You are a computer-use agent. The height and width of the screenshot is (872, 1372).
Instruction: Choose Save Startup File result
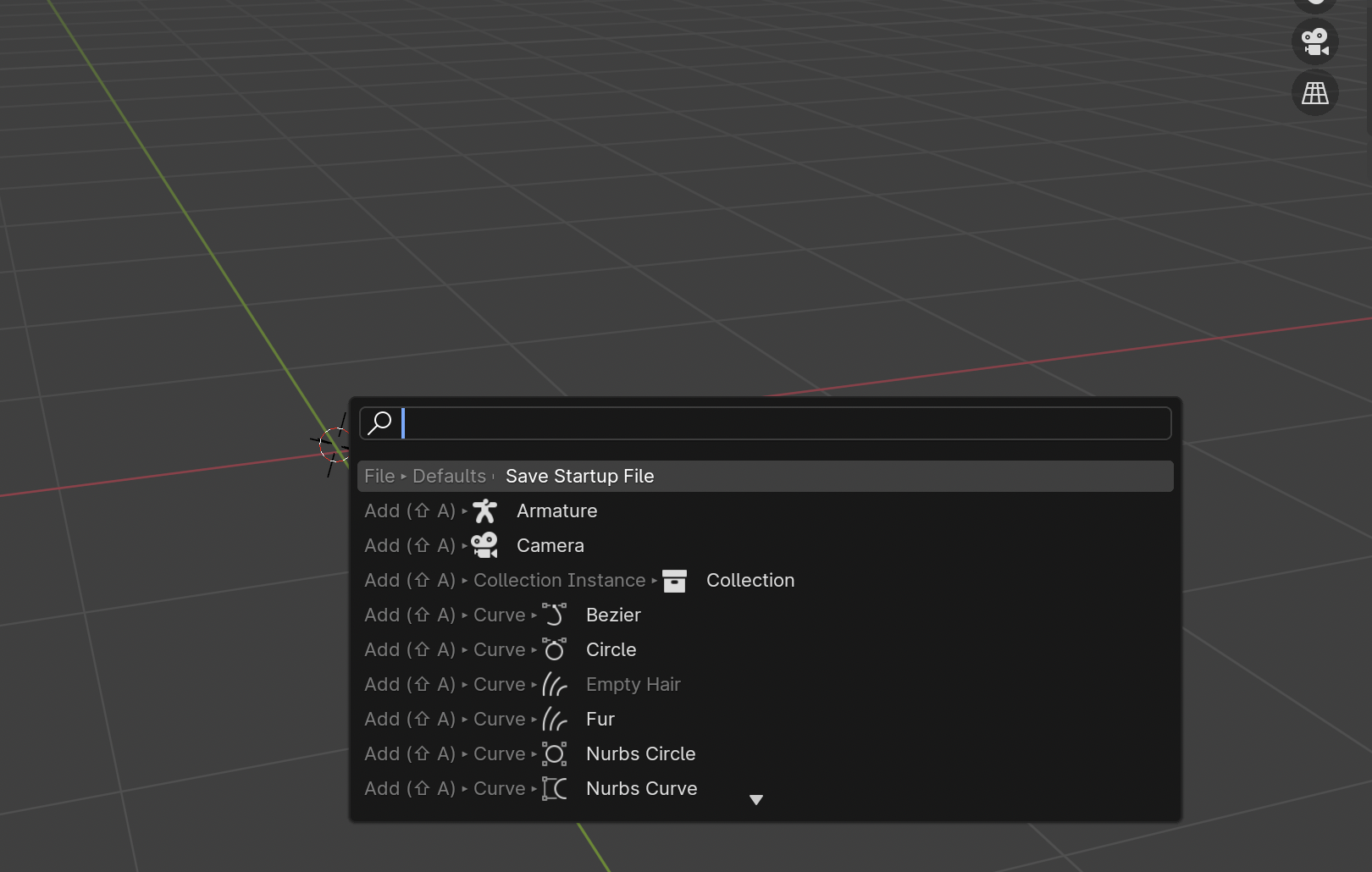pyautogui.click(x=765, y=476)
